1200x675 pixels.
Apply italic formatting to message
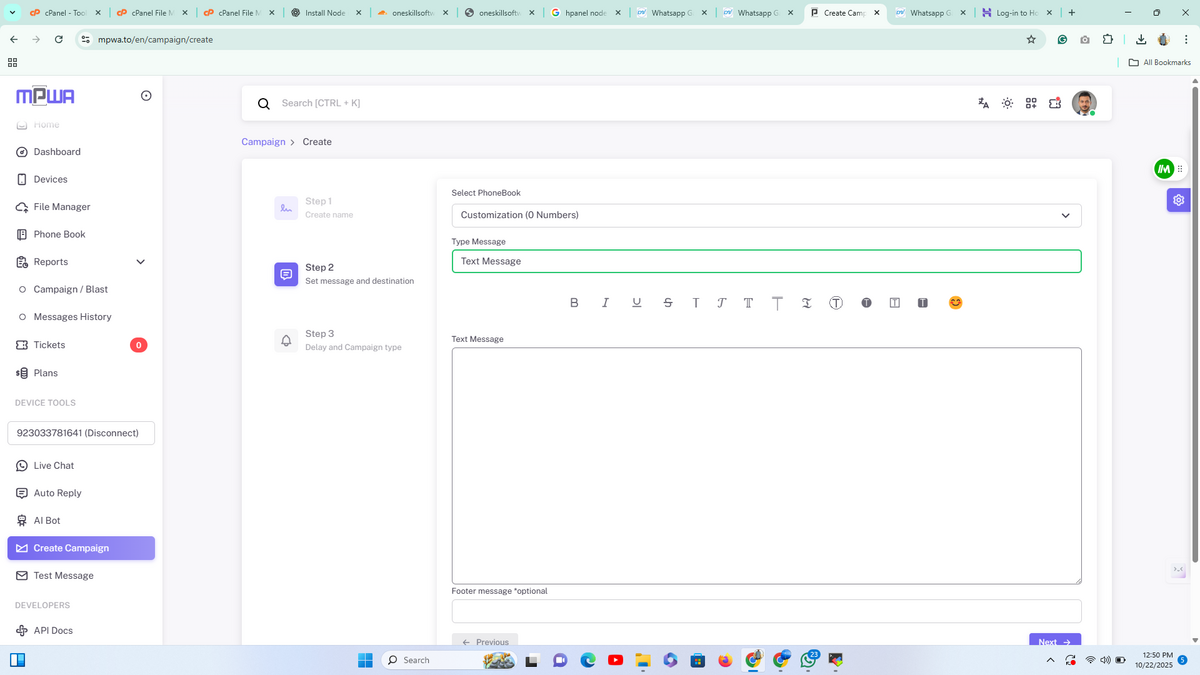click(606, 303)
